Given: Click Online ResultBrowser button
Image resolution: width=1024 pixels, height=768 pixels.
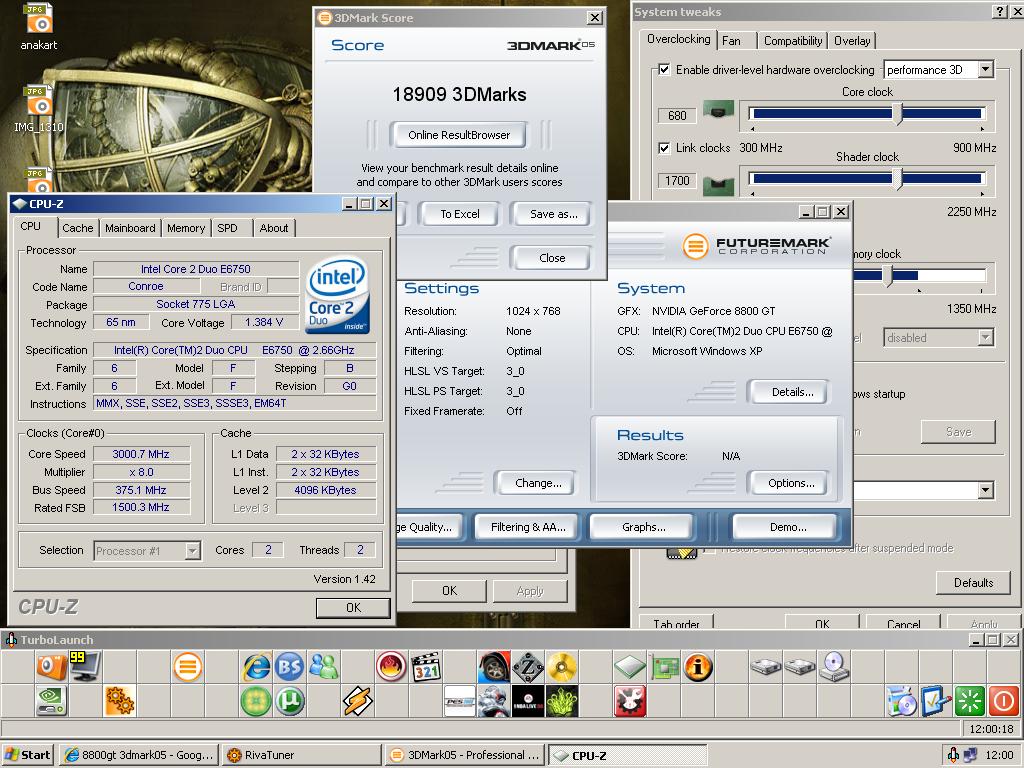Looking at the screenshot, I should (459, 135).
